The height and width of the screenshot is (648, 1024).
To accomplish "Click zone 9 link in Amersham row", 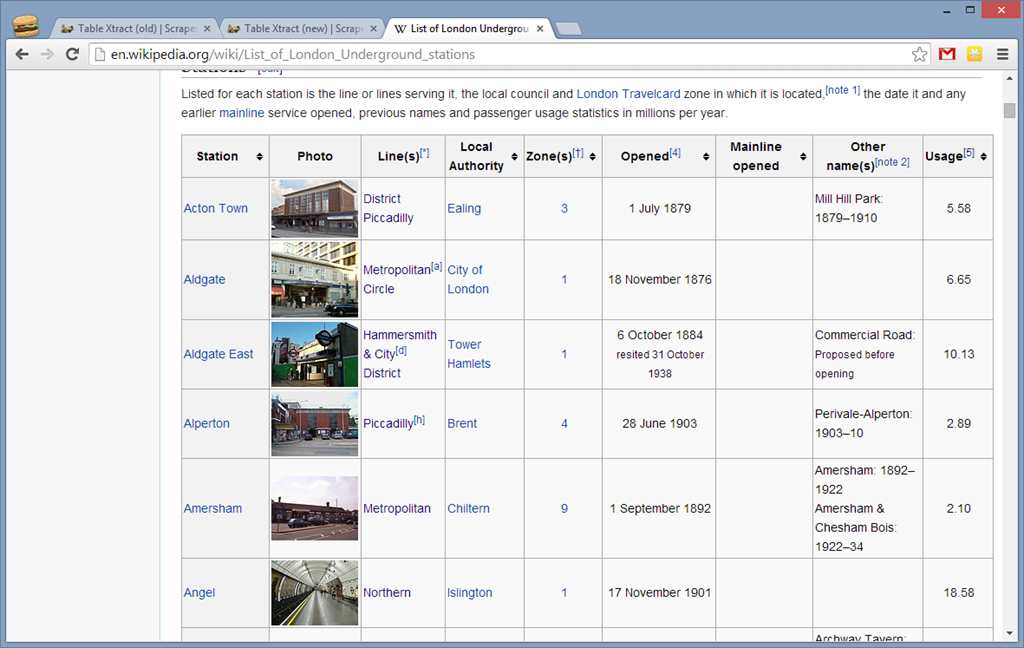I will coord(564,508).
